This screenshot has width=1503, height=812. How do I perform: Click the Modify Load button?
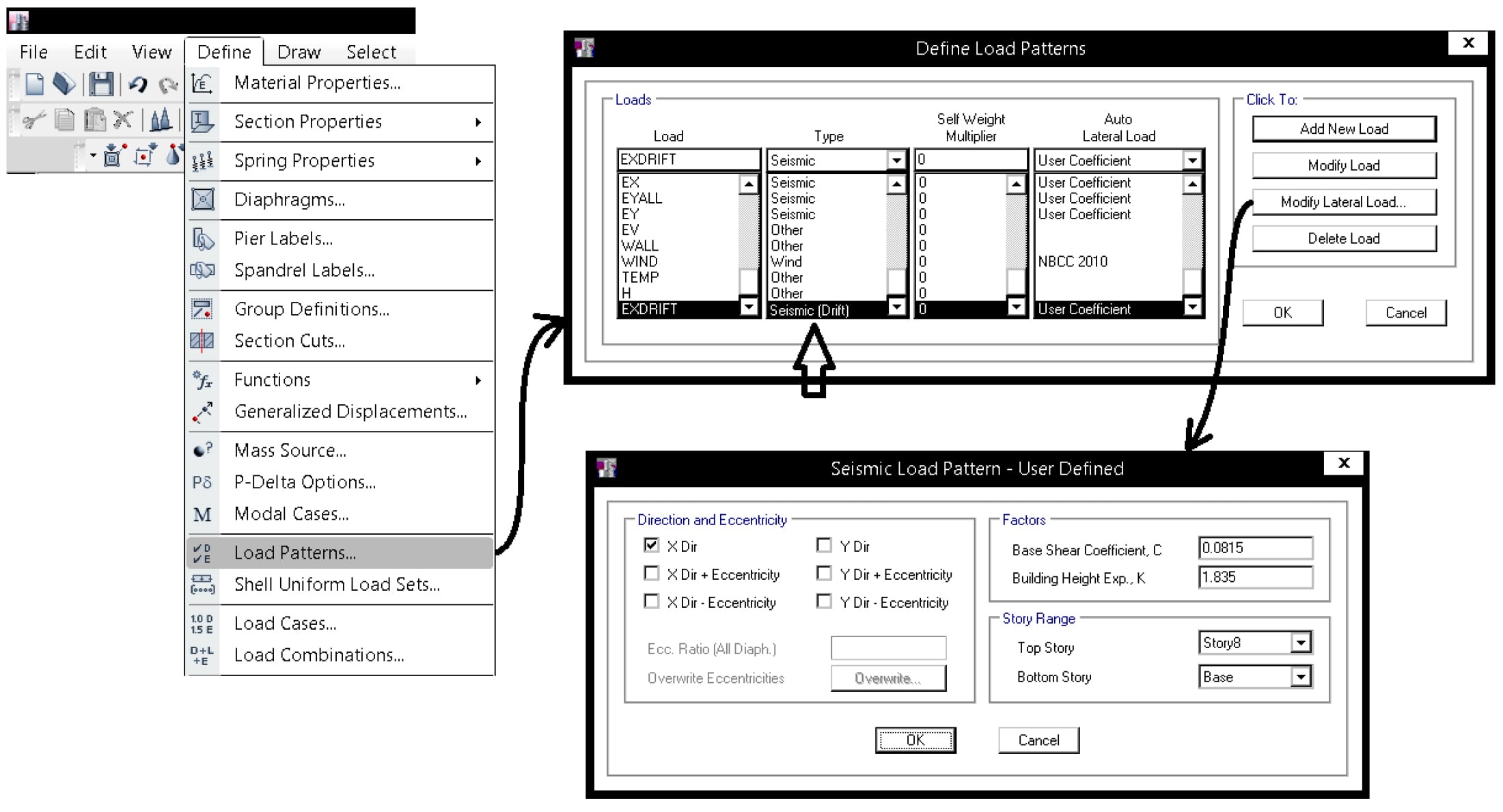click(1344, 165)
